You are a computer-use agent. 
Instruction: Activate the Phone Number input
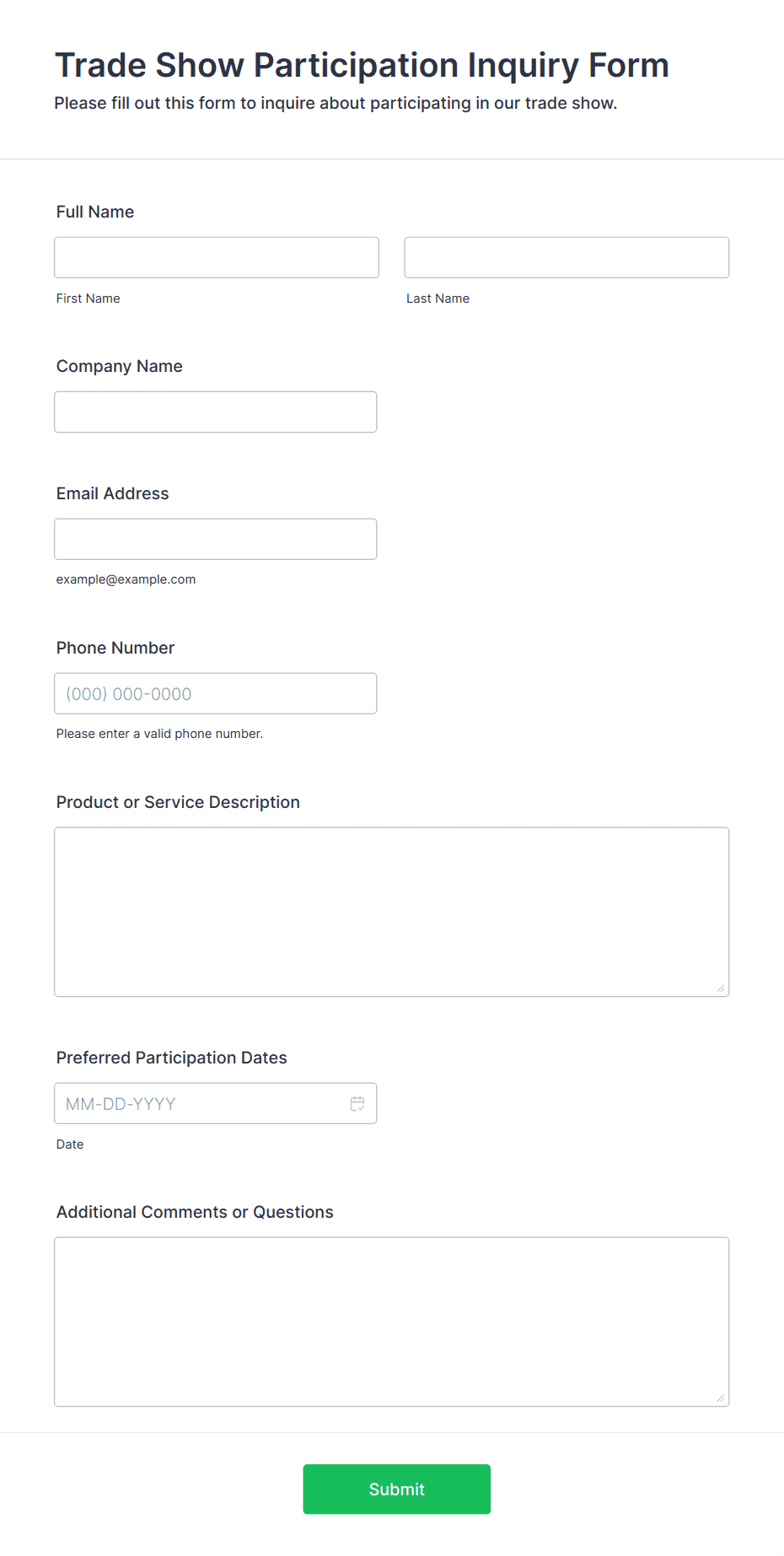(x=216, y=693)
